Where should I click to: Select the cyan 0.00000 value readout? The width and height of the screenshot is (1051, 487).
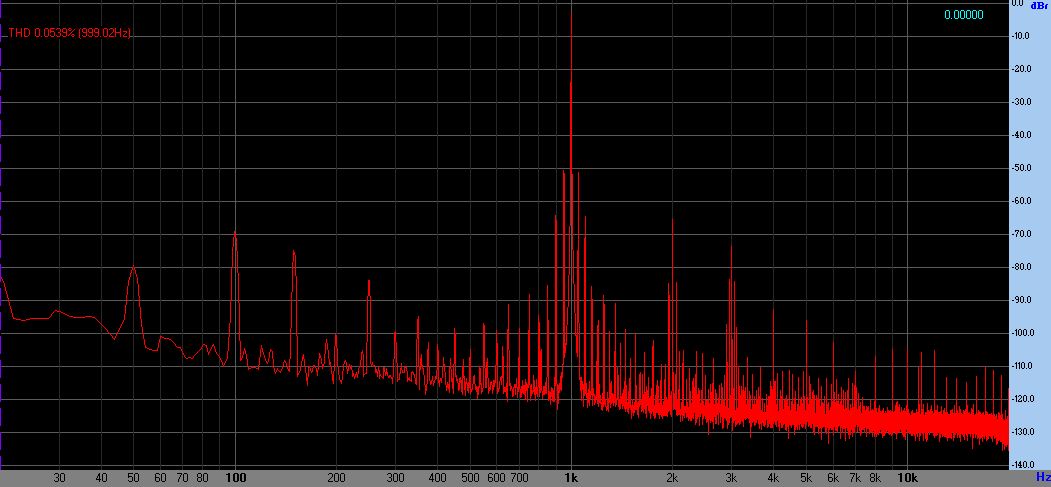click(x=964, y=15)
